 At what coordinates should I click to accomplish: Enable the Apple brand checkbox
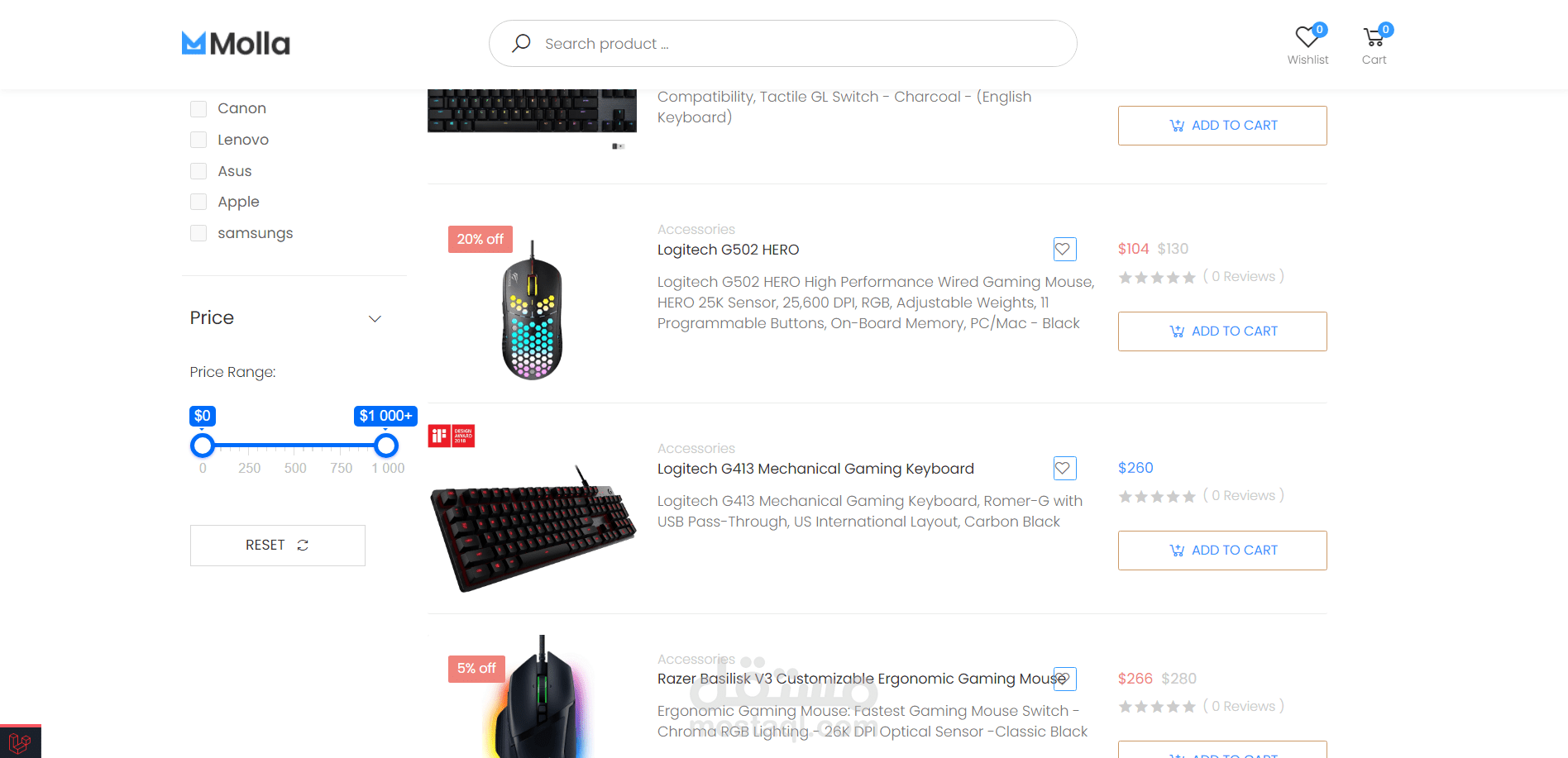(198, 202)
